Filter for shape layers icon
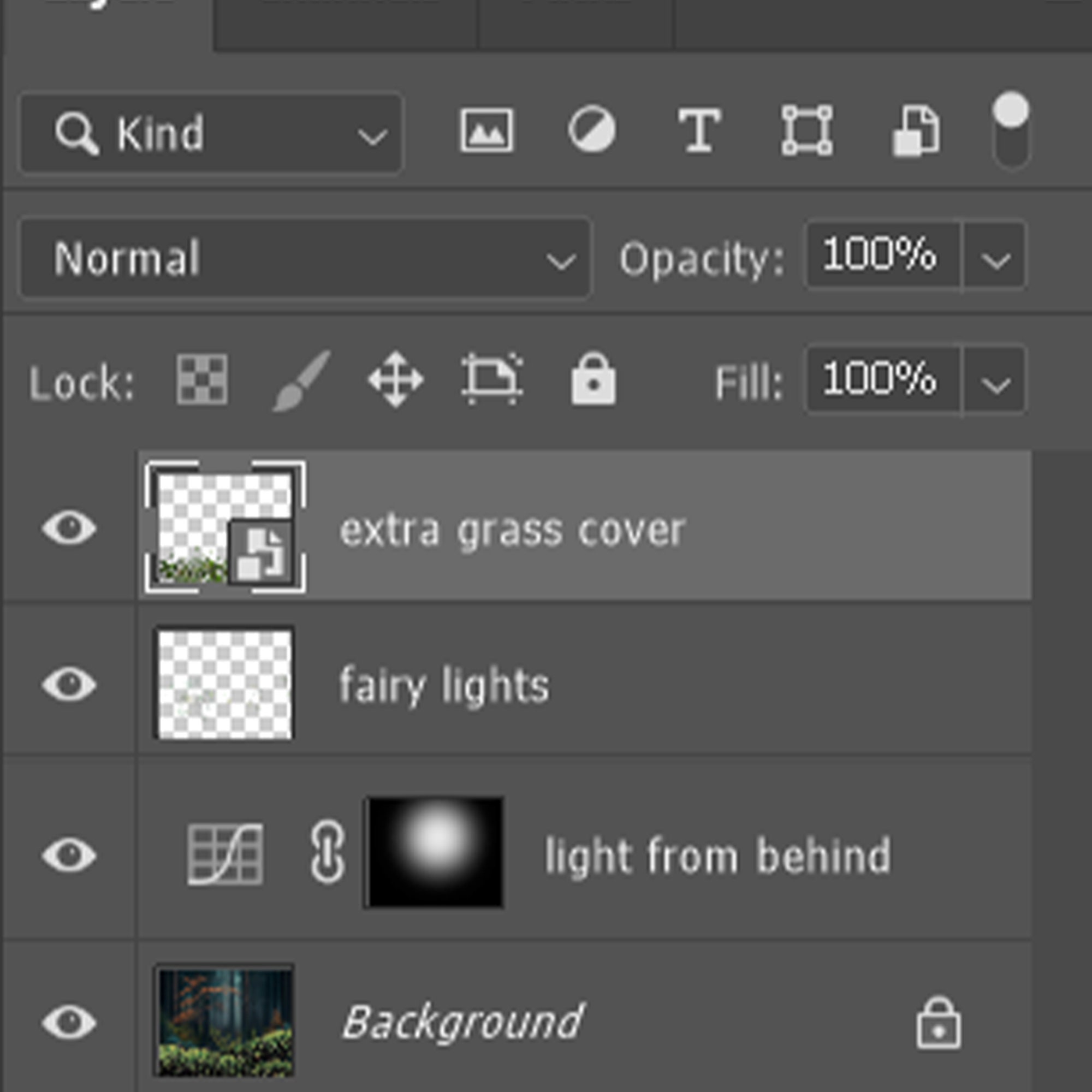Screen dimensions: 1092x1092 click(806, 130)
